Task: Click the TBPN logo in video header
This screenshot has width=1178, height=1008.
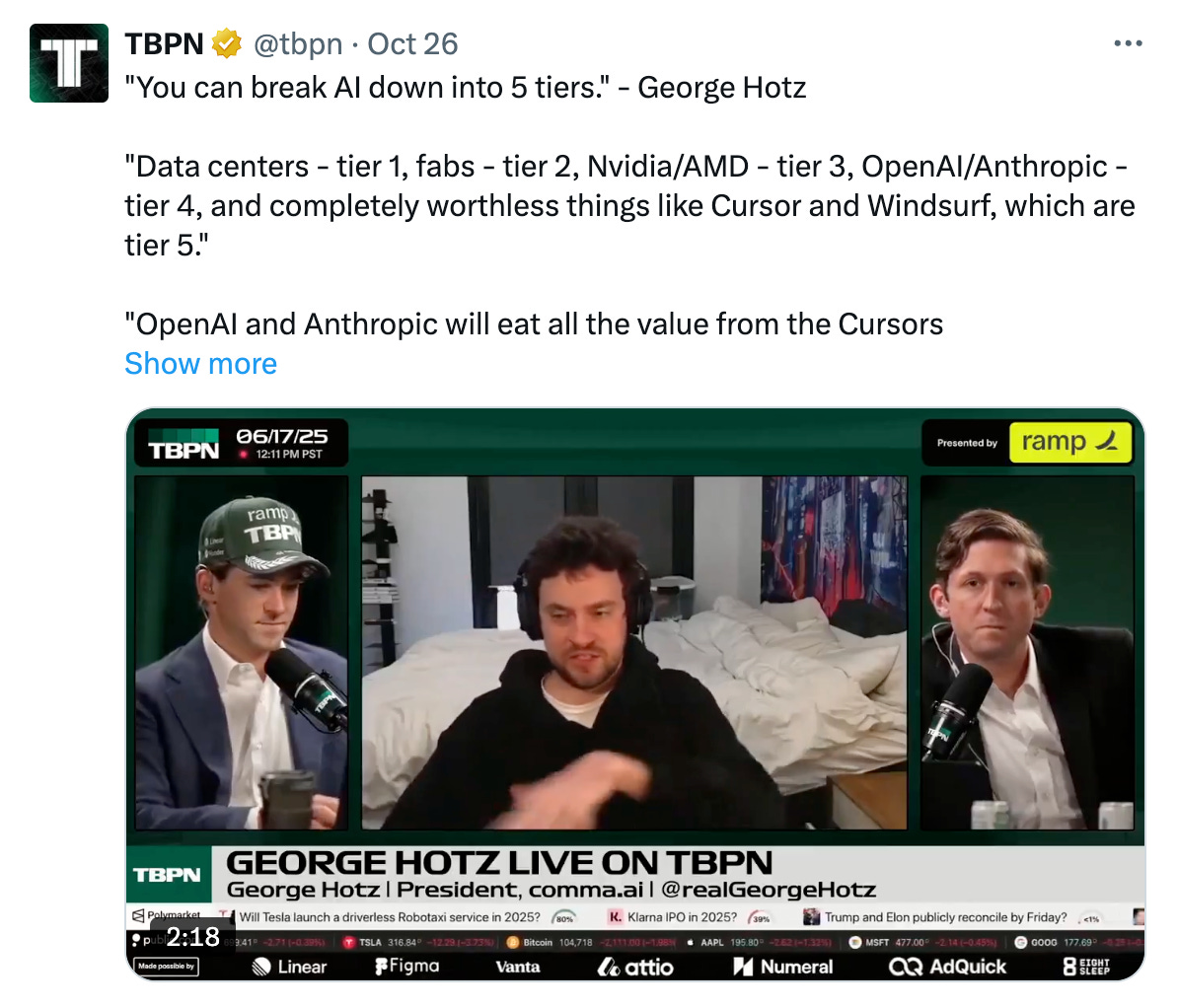Action: click(x=184, y=445)
